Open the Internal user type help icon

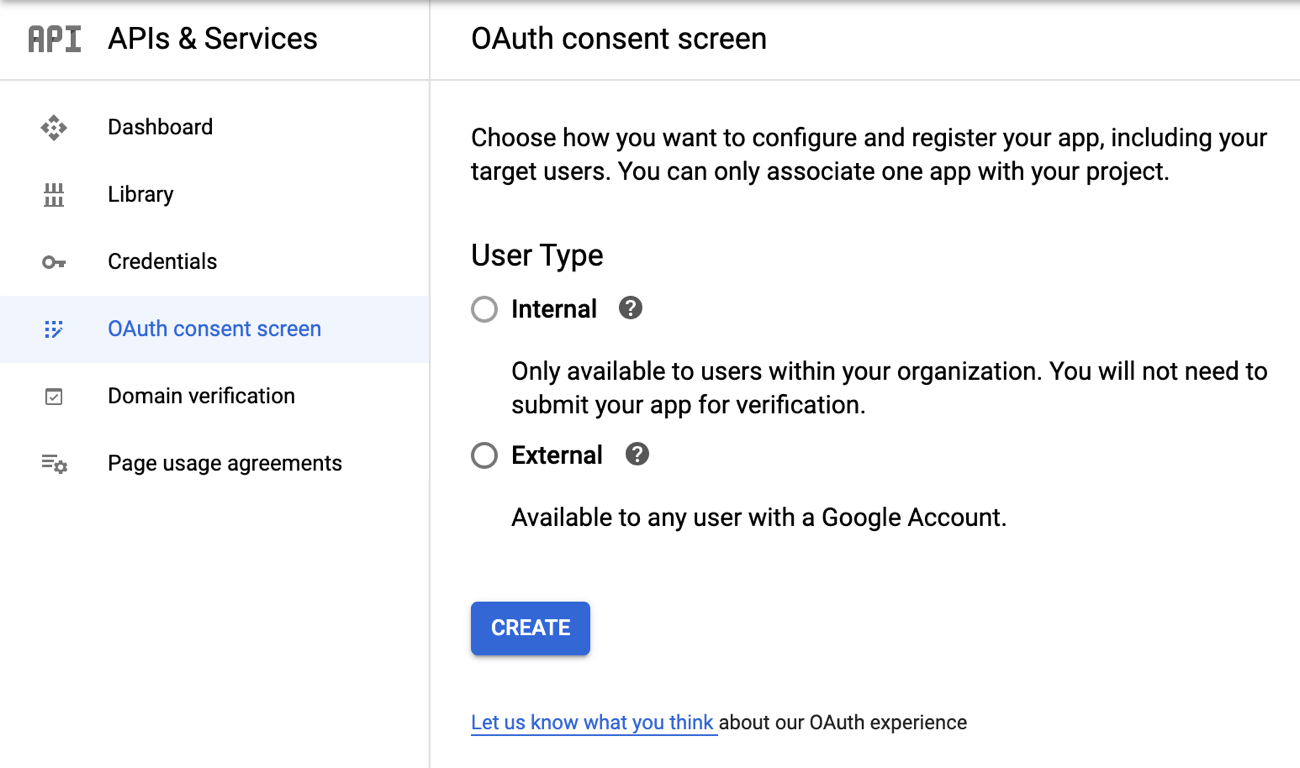click(x=630, y=309)
